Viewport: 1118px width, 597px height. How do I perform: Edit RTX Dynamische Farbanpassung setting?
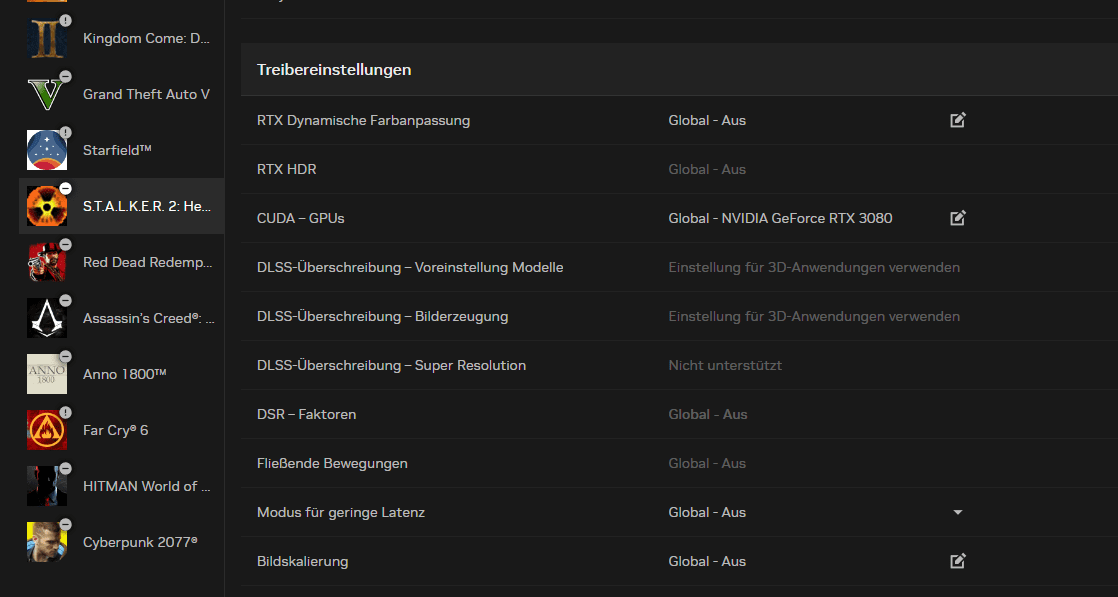(x=957, y=120)
